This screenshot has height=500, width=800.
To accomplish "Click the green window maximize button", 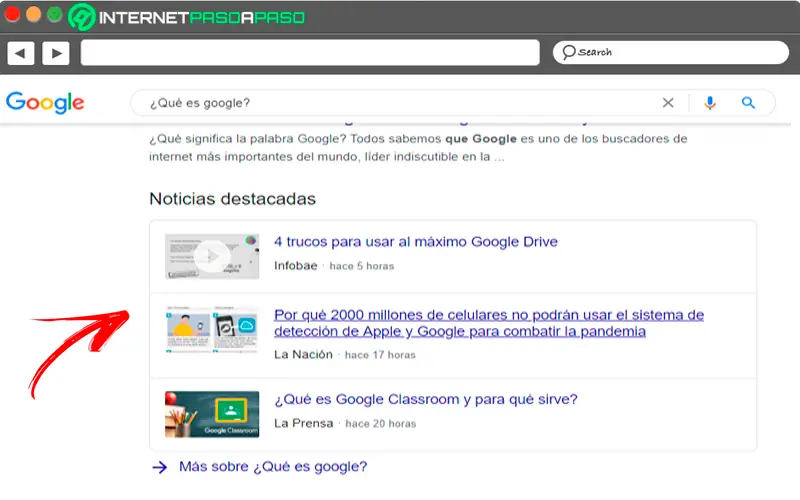I will coord(54,15).
